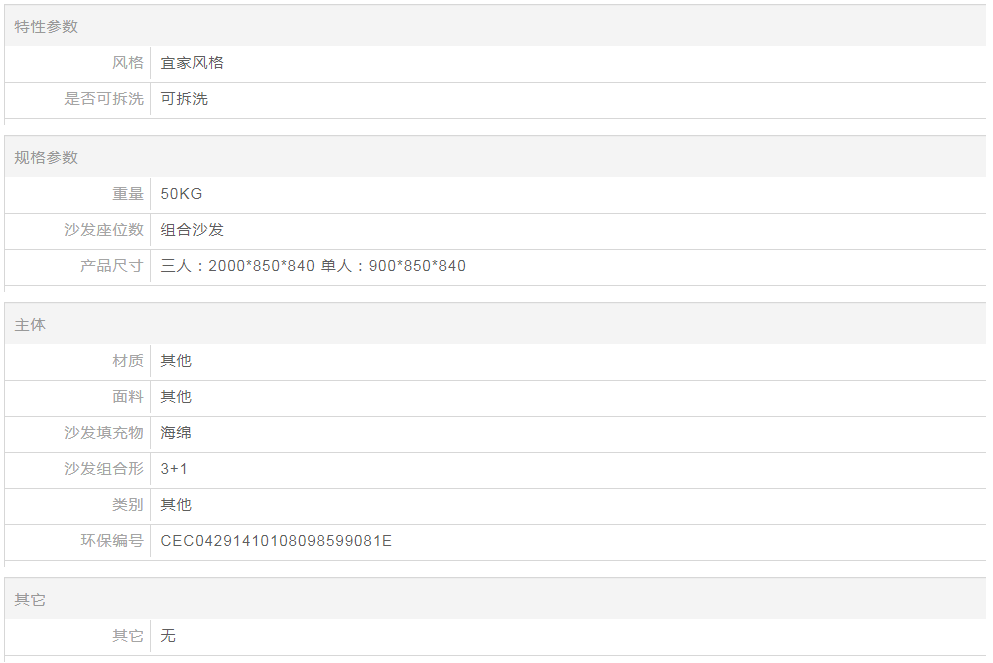This screenshot has width=993, height=663.
Task: Click the 是否可拆洗 row label
Action: (x=104, y=99)
